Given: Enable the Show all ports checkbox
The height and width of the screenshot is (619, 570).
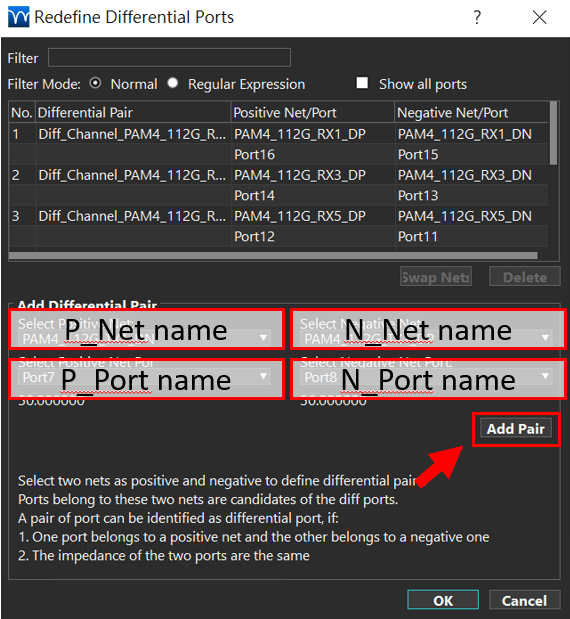Looking at the screenshot, I should pos(362,83).
